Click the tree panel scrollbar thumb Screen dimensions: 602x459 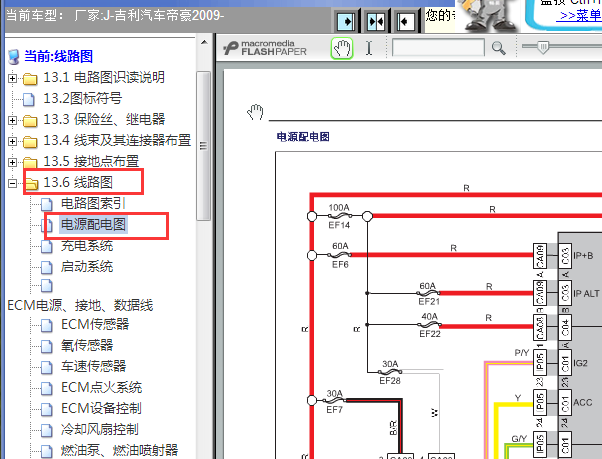pos(203,146)
